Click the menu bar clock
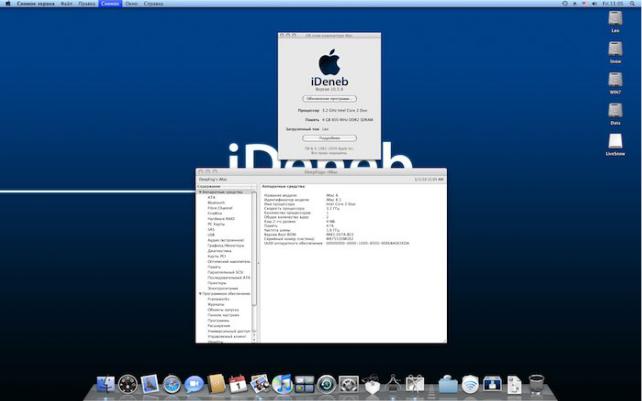The image size is (642, 401). click(x=613, y=3)
